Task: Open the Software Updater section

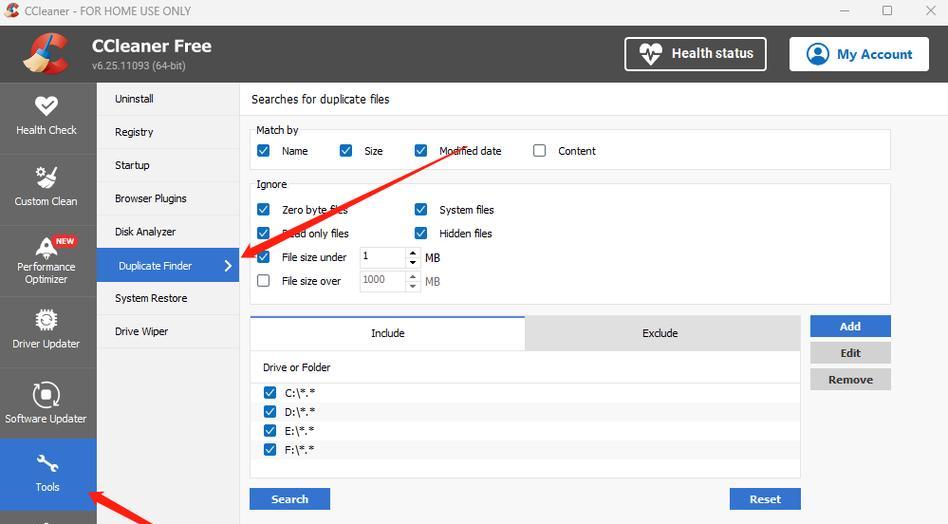Action: (x=47, y=403)
